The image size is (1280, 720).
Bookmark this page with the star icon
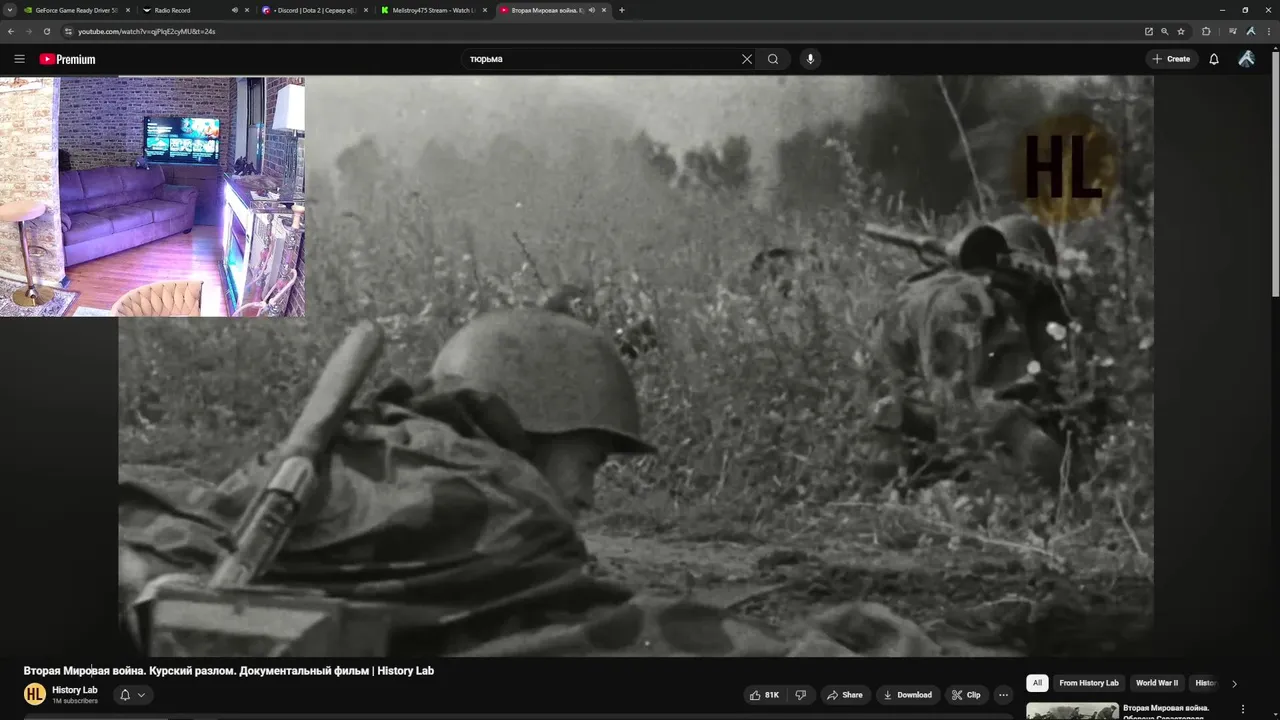(x=1181, y=31)
